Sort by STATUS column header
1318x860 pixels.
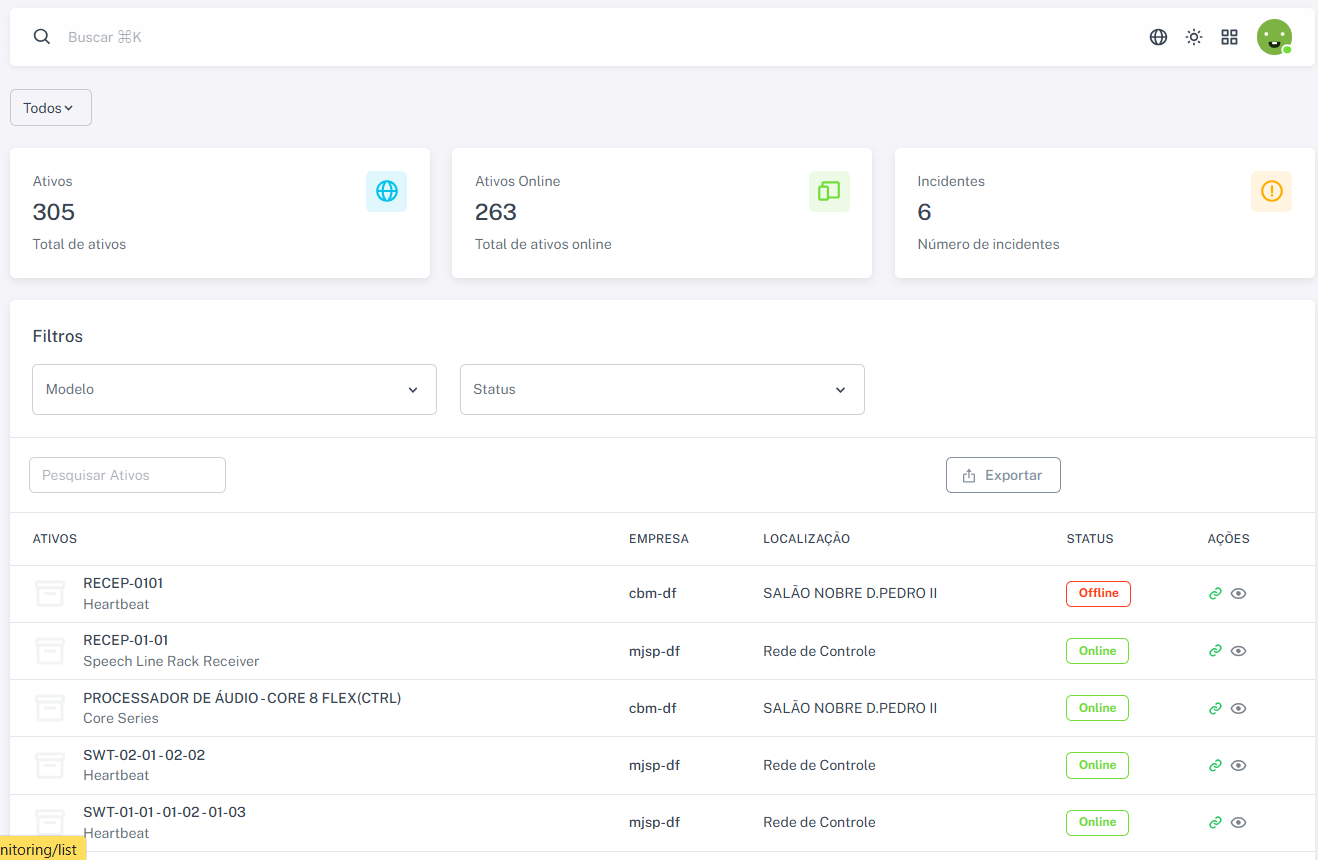click(1090, 539)
